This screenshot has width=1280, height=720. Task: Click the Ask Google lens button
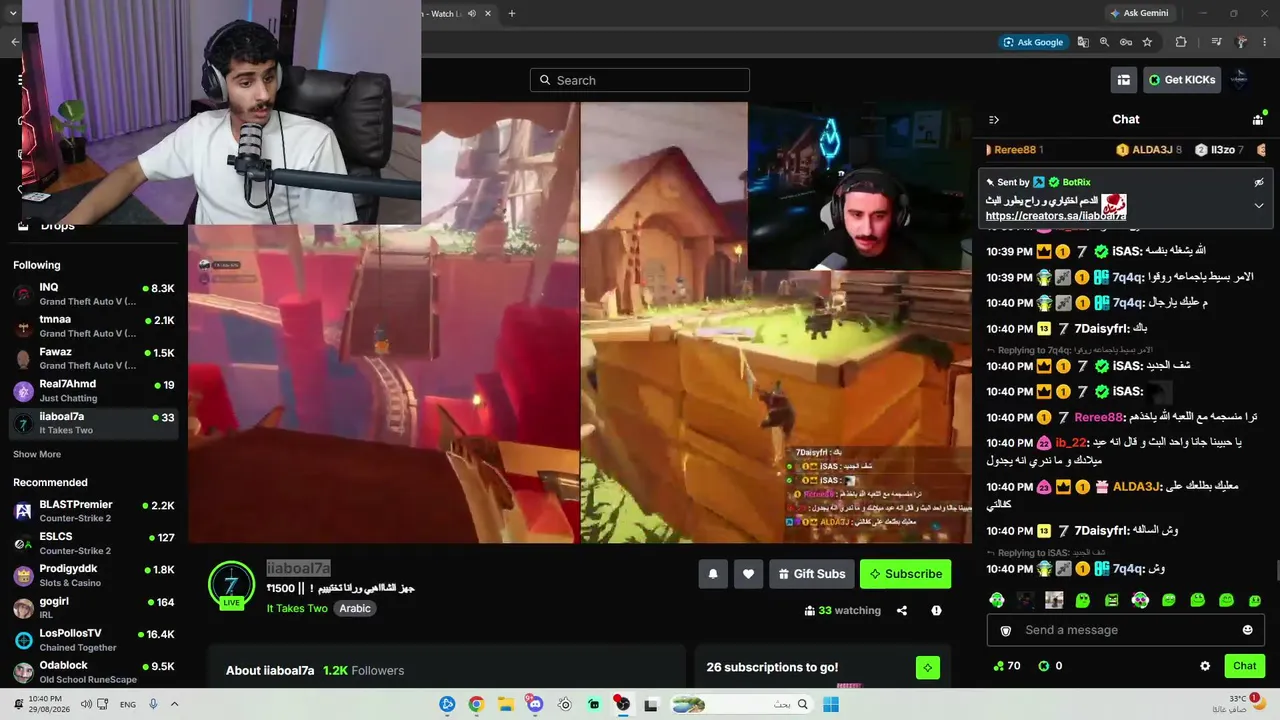(x=1033, y=42)
